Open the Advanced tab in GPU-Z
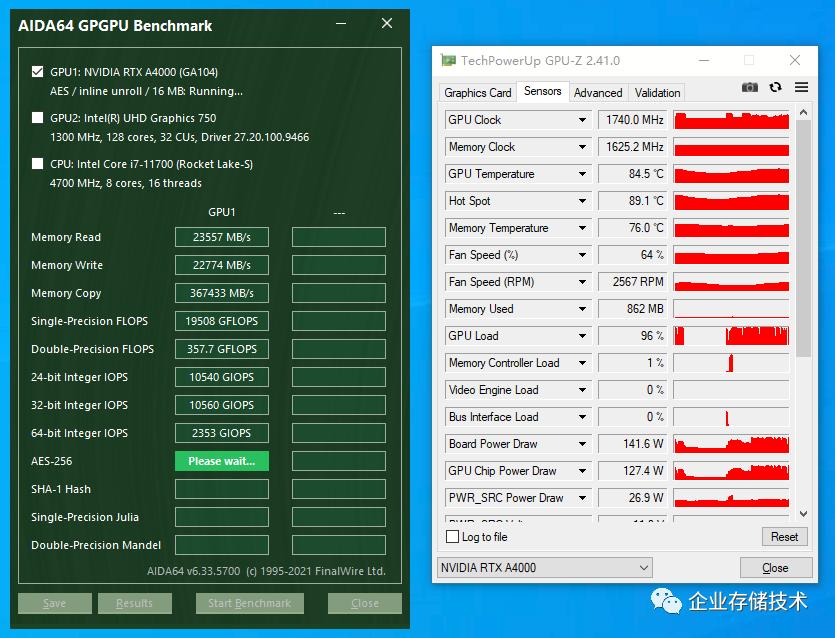The width and height of the screenshot is (835, 638). coord(598,92)
